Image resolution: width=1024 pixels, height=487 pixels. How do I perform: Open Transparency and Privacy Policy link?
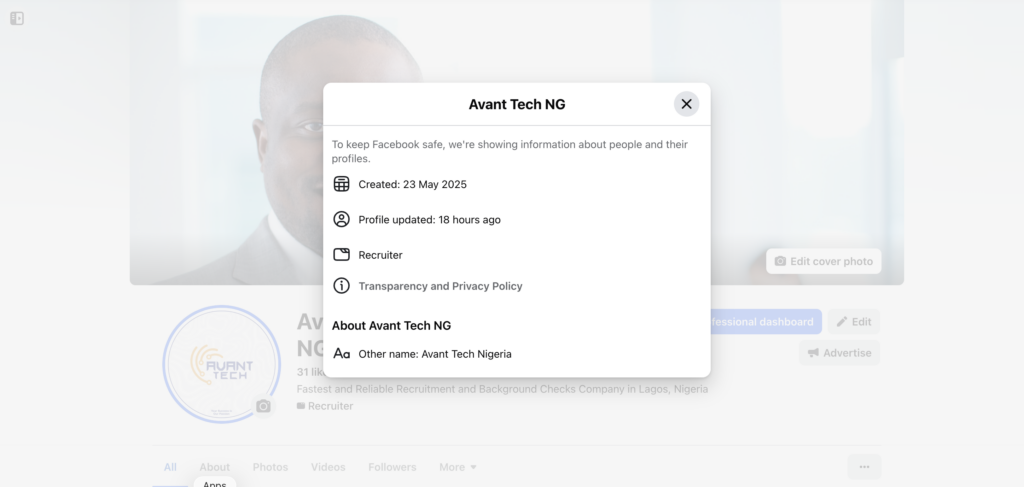tap(440, 286)
